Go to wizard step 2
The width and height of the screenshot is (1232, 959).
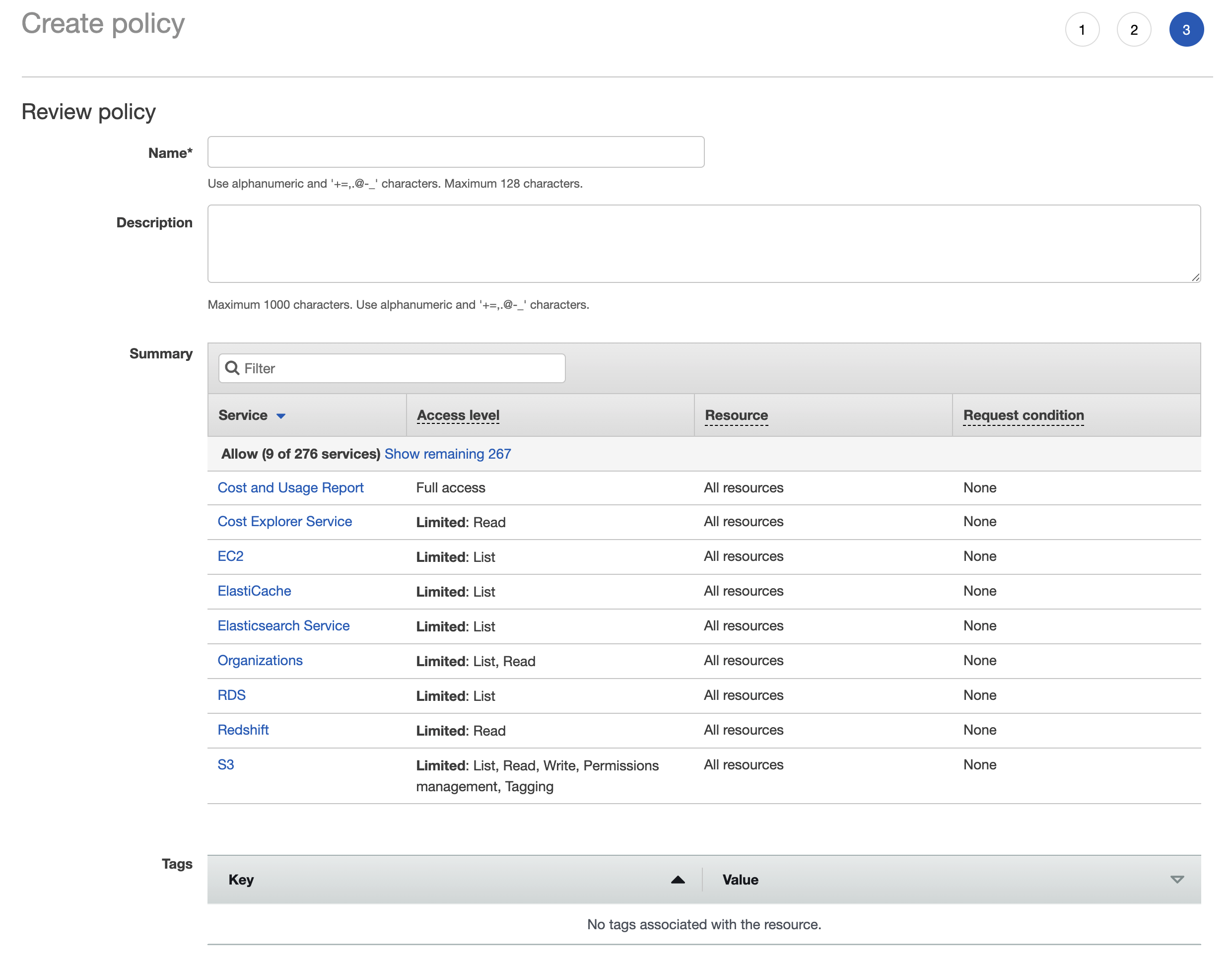pyautogui.click(x=1133, y=30)
